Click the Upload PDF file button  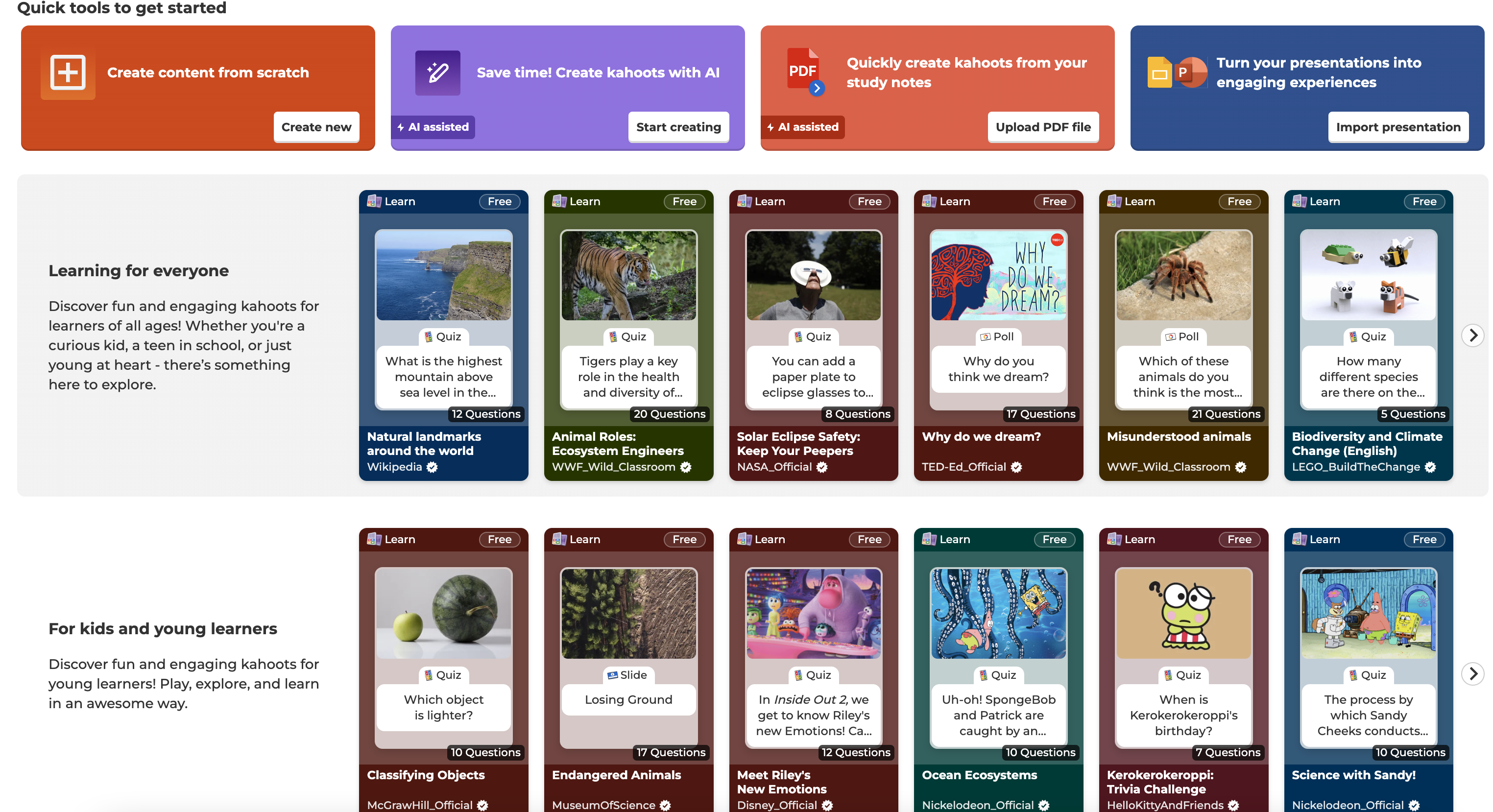(1043, 127)
